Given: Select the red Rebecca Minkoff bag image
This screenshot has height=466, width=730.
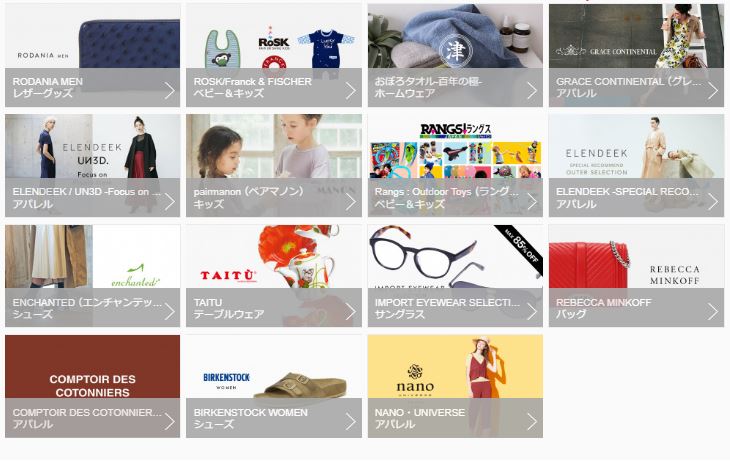Looking at the screenshot, I should (589, 263).
